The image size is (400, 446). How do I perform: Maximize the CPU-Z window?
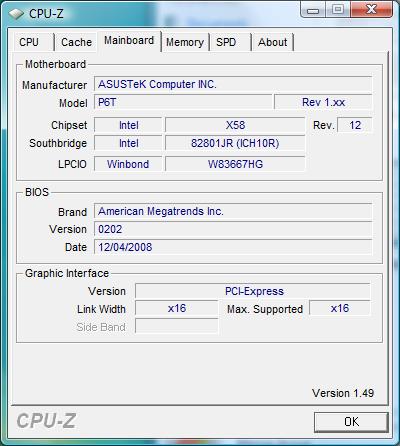tap(338, 10)
